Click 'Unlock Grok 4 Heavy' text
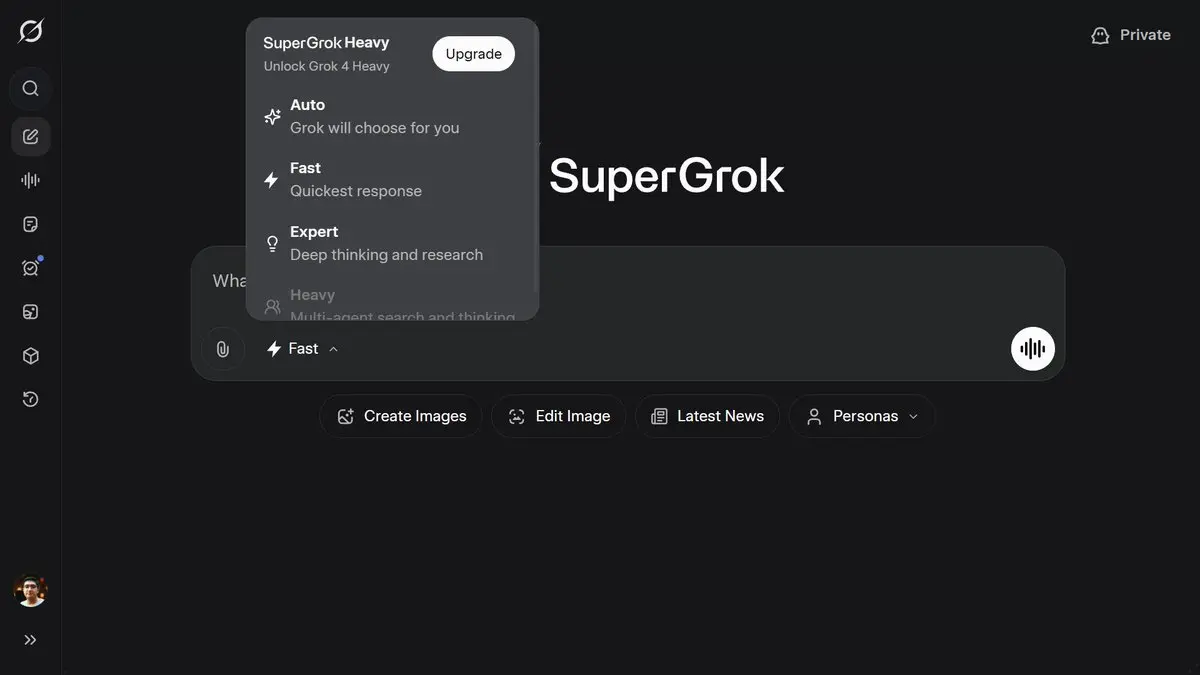 [x=327, y=66]
